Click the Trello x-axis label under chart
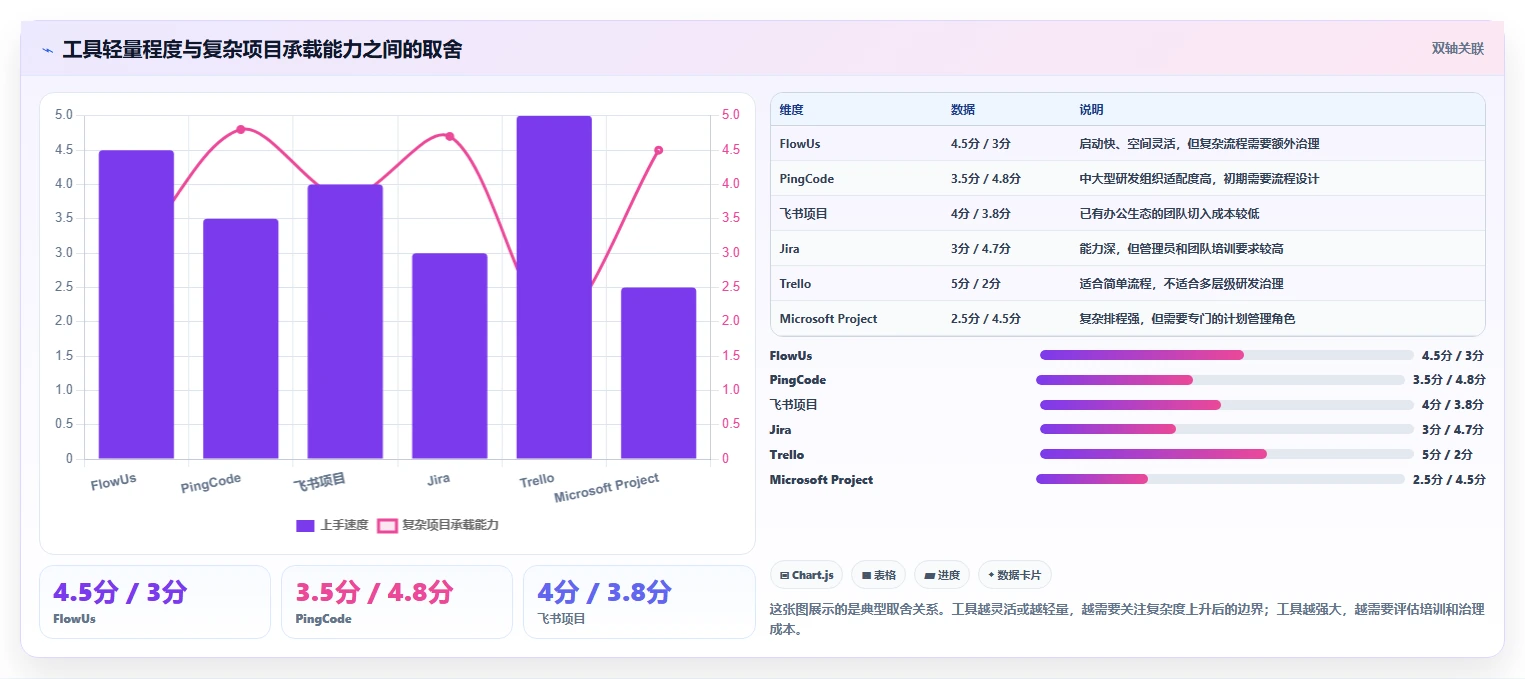The image size is (1525, 679). pyautogui.click(x=537, y=480)
